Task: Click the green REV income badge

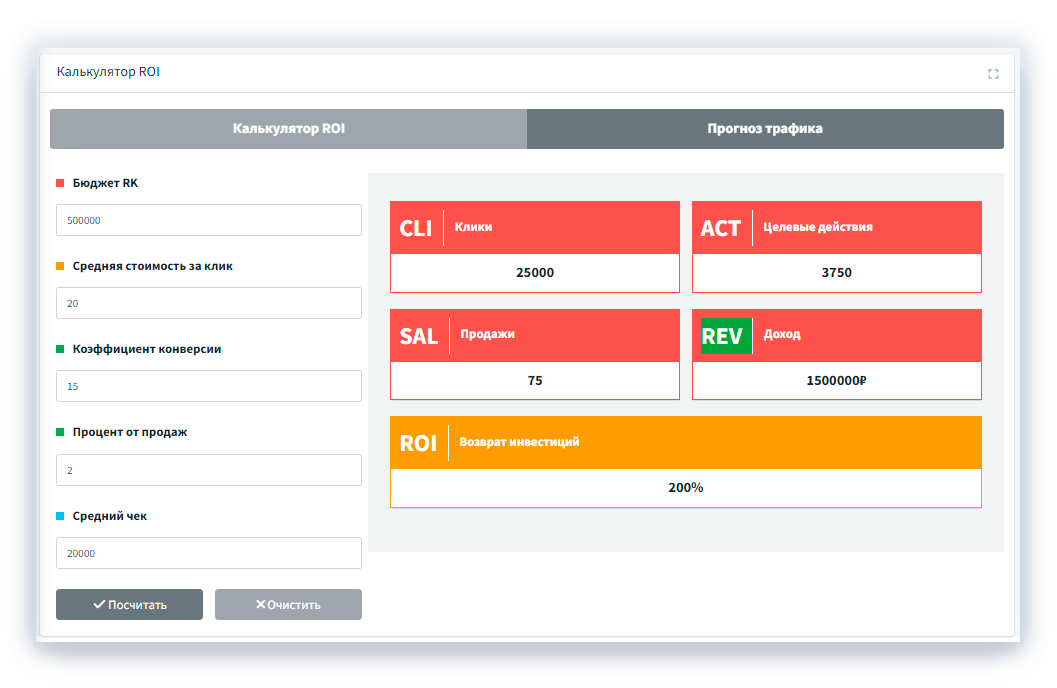Action: 722,336
